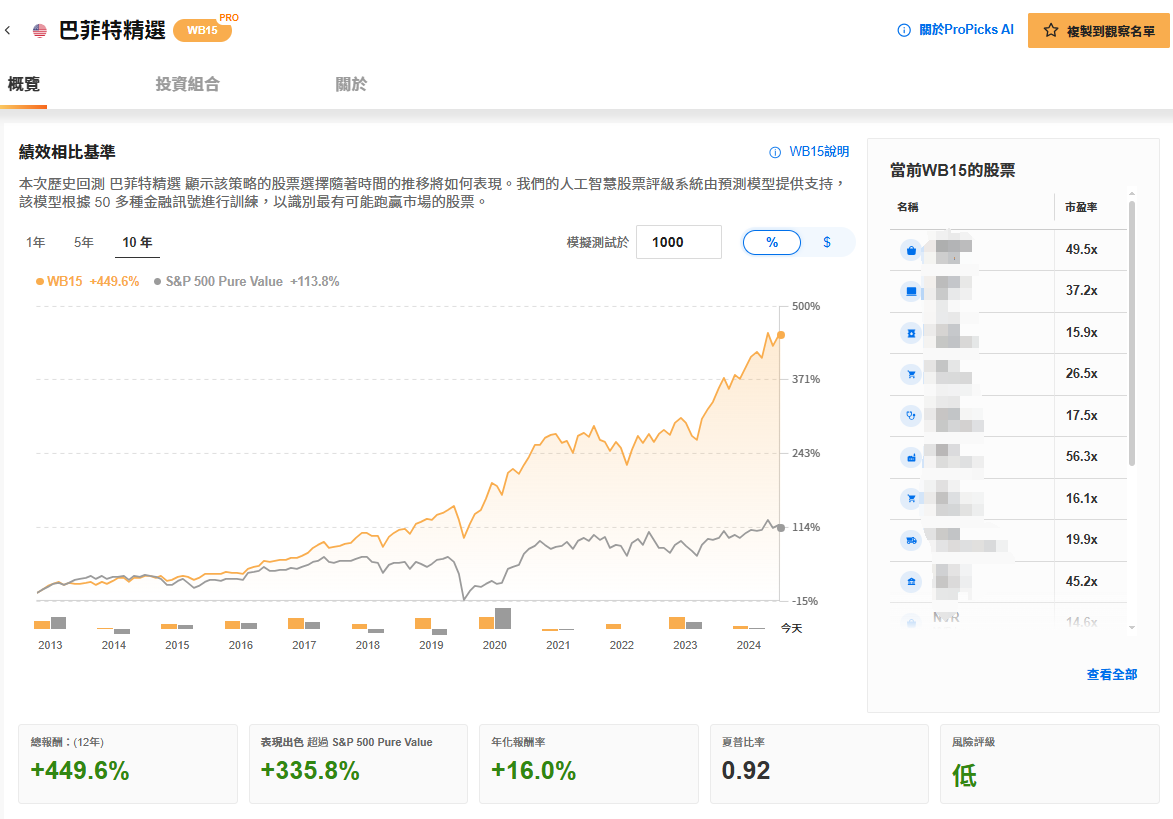Click gray S&P 500 Pure Value legend dot
This screenshot has width=1173, height=819.
157,282
